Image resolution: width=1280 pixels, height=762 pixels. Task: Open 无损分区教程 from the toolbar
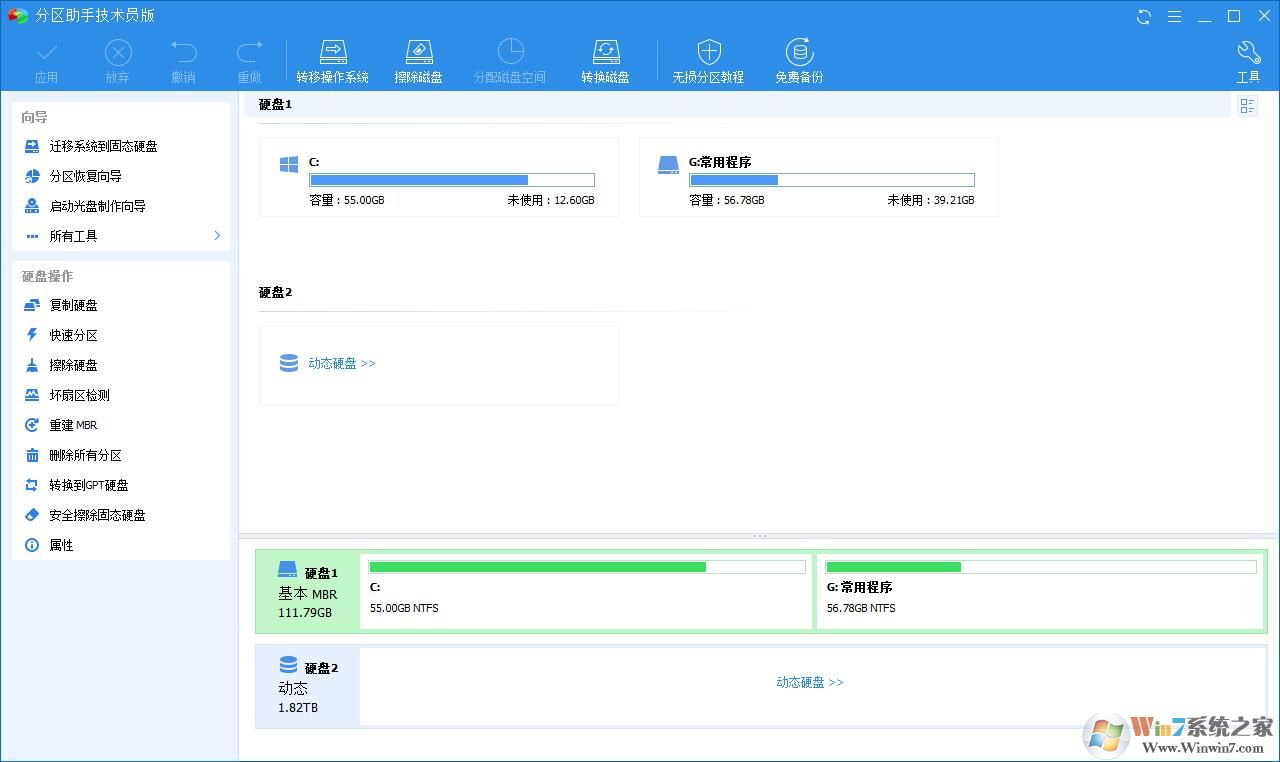(708, 58)
